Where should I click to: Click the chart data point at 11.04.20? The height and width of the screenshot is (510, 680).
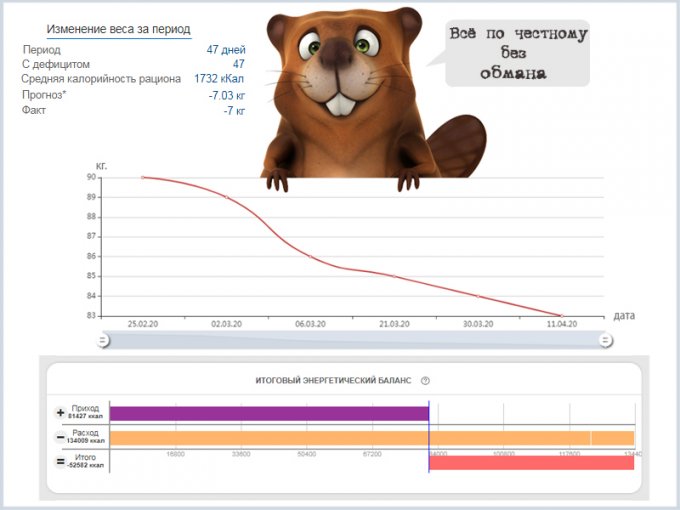(561, 316)
